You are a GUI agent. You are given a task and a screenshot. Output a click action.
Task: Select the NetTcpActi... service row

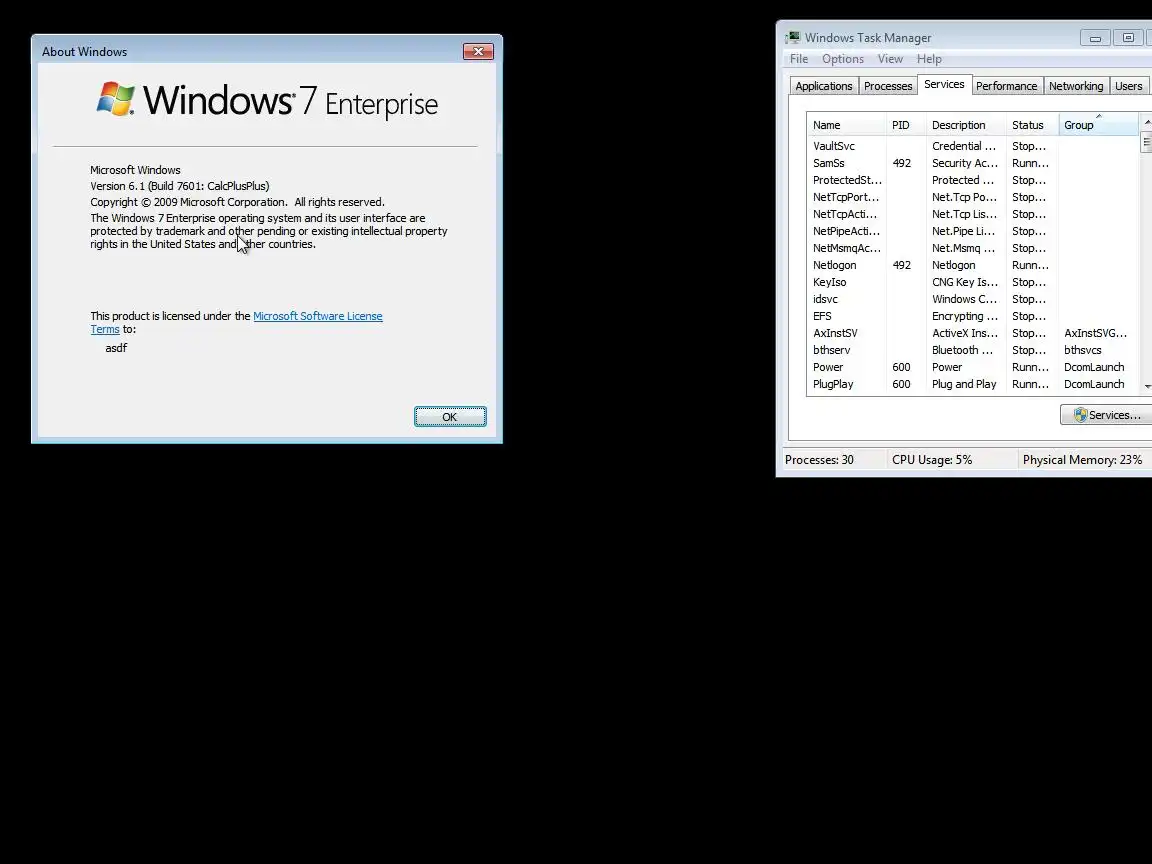pos(973,214)
